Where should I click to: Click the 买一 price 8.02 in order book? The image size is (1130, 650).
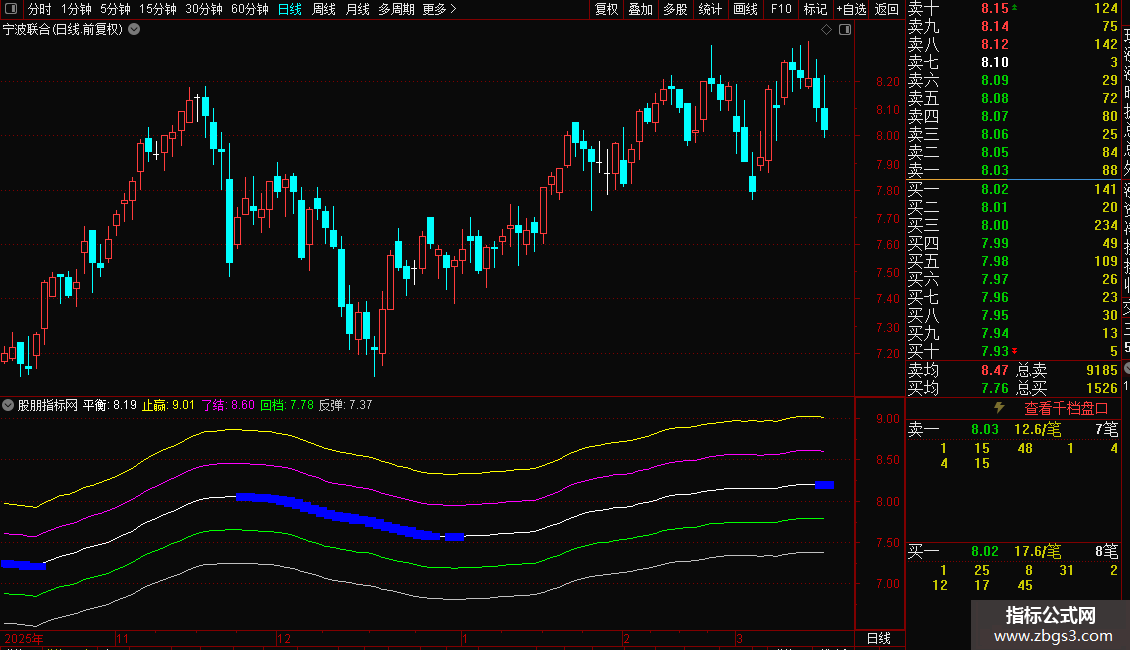pyautogui.click(x=995, y=189)
